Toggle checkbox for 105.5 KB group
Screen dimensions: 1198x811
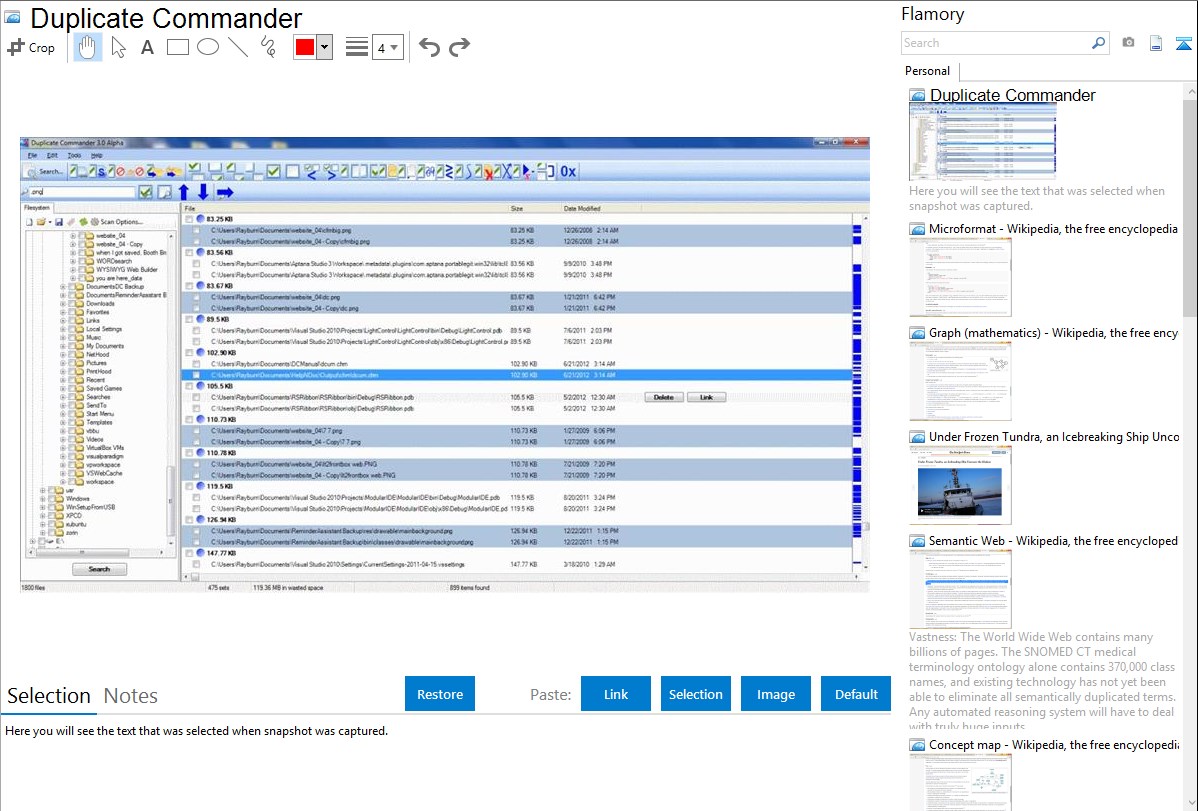point(189,386)
